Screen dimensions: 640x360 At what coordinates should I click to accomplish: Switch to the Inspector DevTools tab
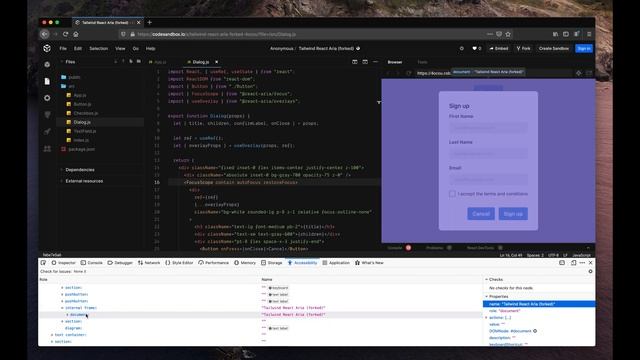click(64, 263)
